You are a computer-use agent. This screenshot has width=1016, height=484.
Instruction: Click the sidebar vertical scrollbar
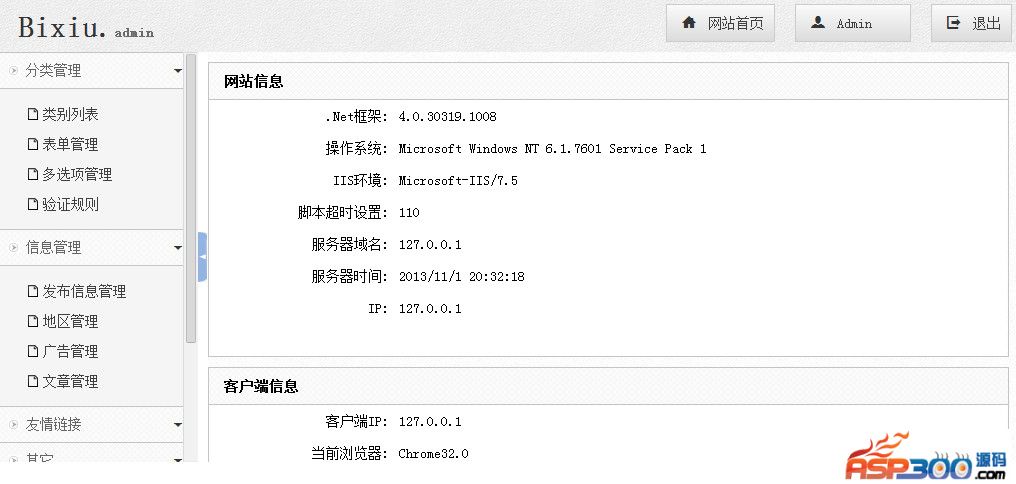pyautogui.click(x=191, y=200)
